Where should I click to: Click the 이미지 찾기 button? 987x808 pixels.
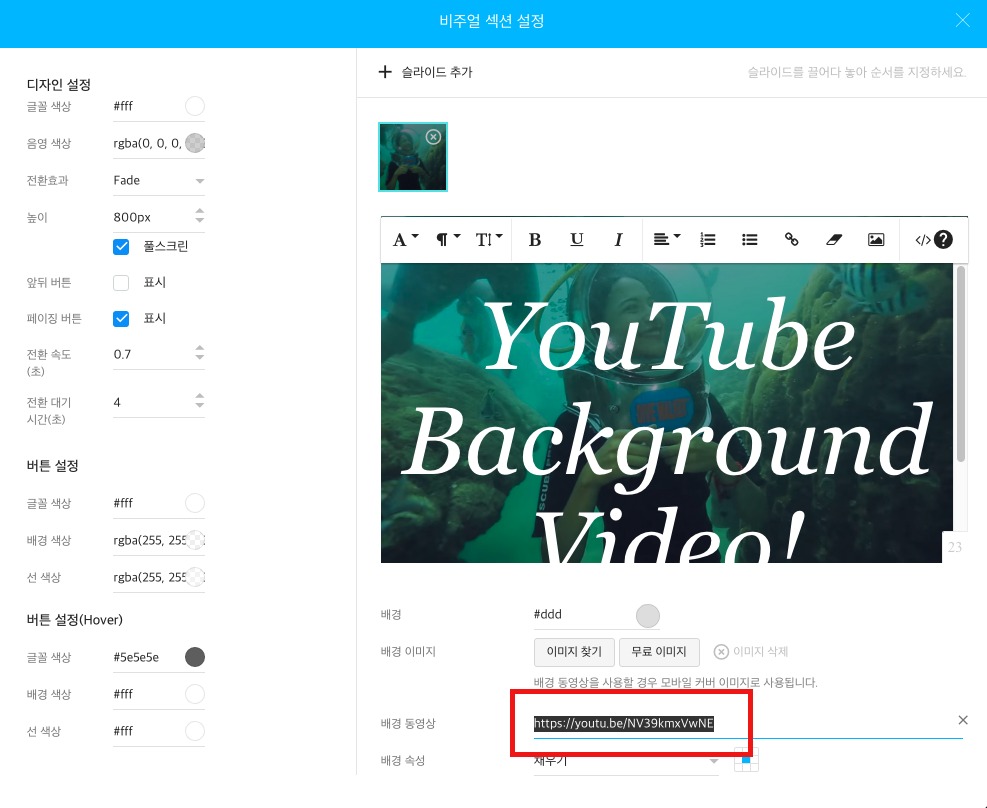tap(574, 652)
